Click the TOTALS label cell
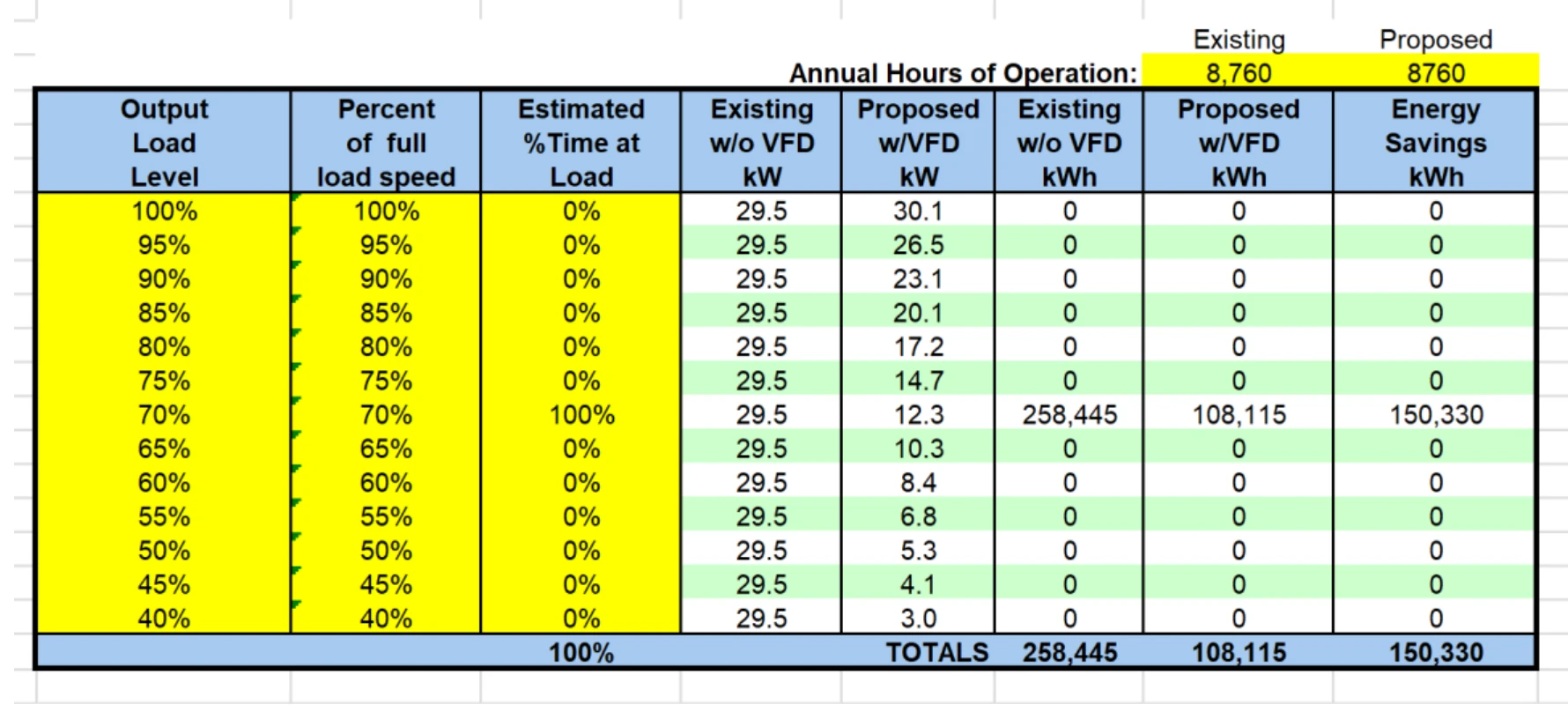Screen dimensions: 1568x712 [936, 653]
